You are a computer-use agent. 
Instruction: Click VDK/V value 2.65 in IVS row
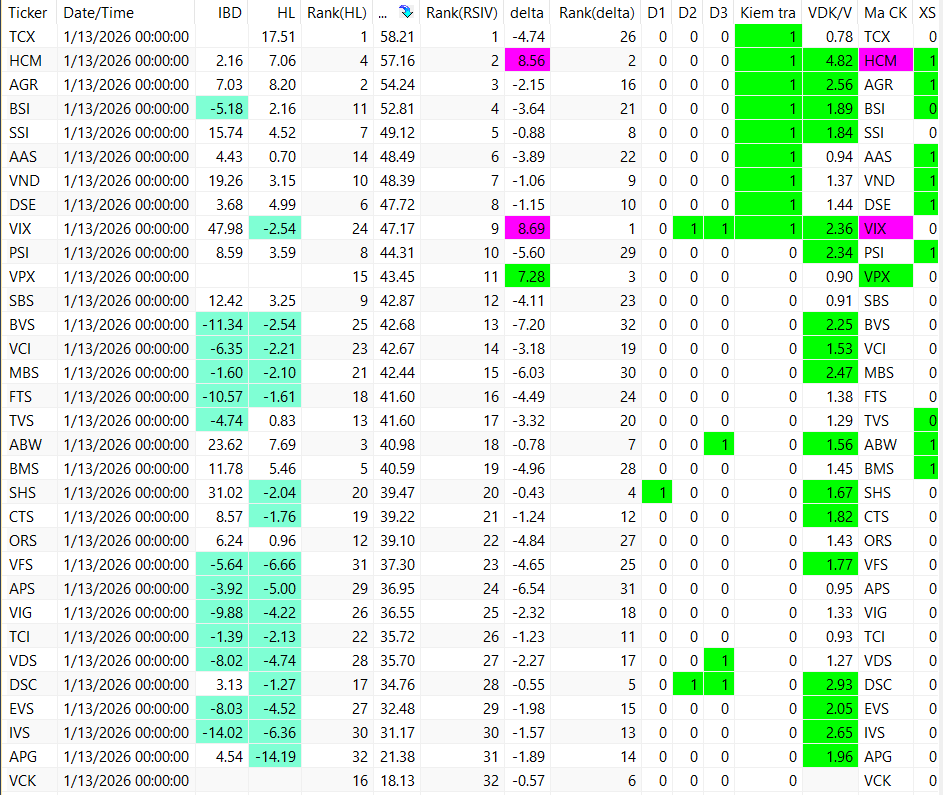831,732
